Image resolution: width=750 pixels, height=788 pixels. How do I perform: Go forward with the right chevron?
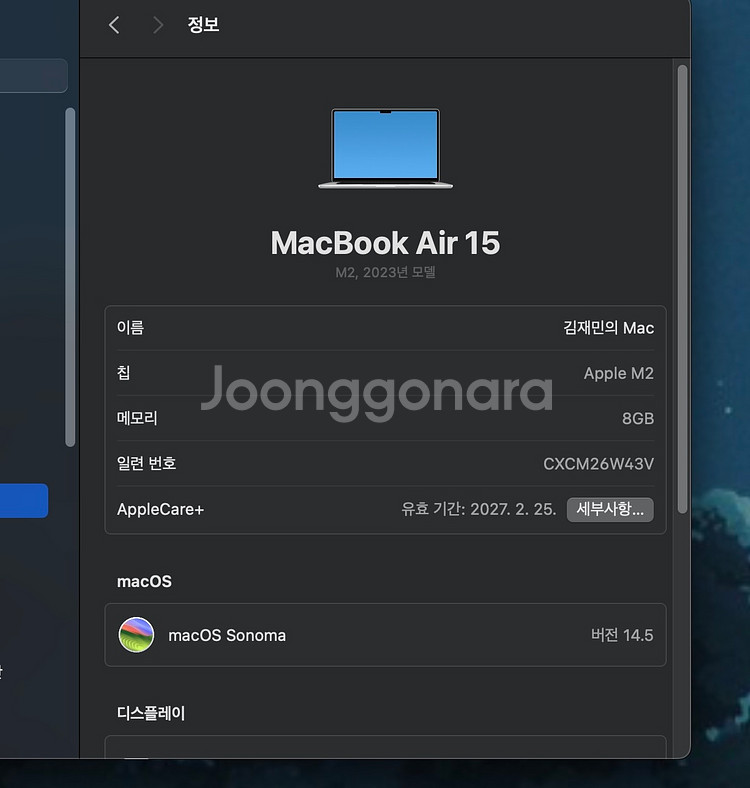[x=158, y=25]
